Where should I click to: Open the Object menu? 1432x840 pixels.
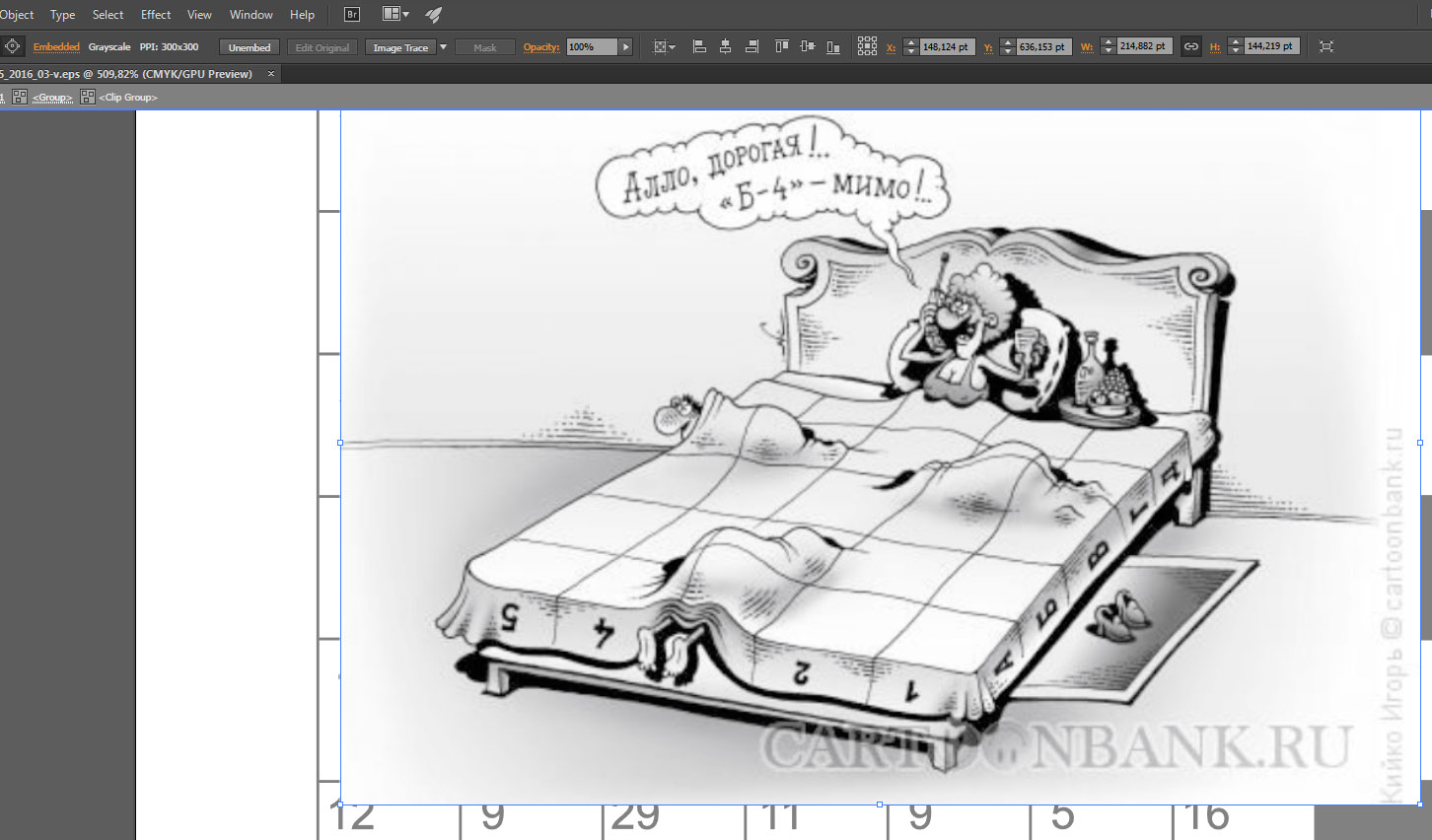click(x=17, y=15)
